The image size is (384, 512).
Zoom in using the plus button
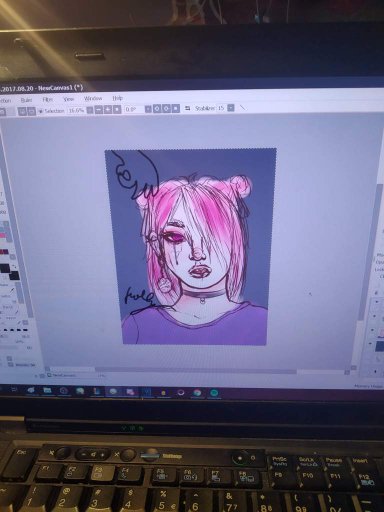tap(108, 110)
